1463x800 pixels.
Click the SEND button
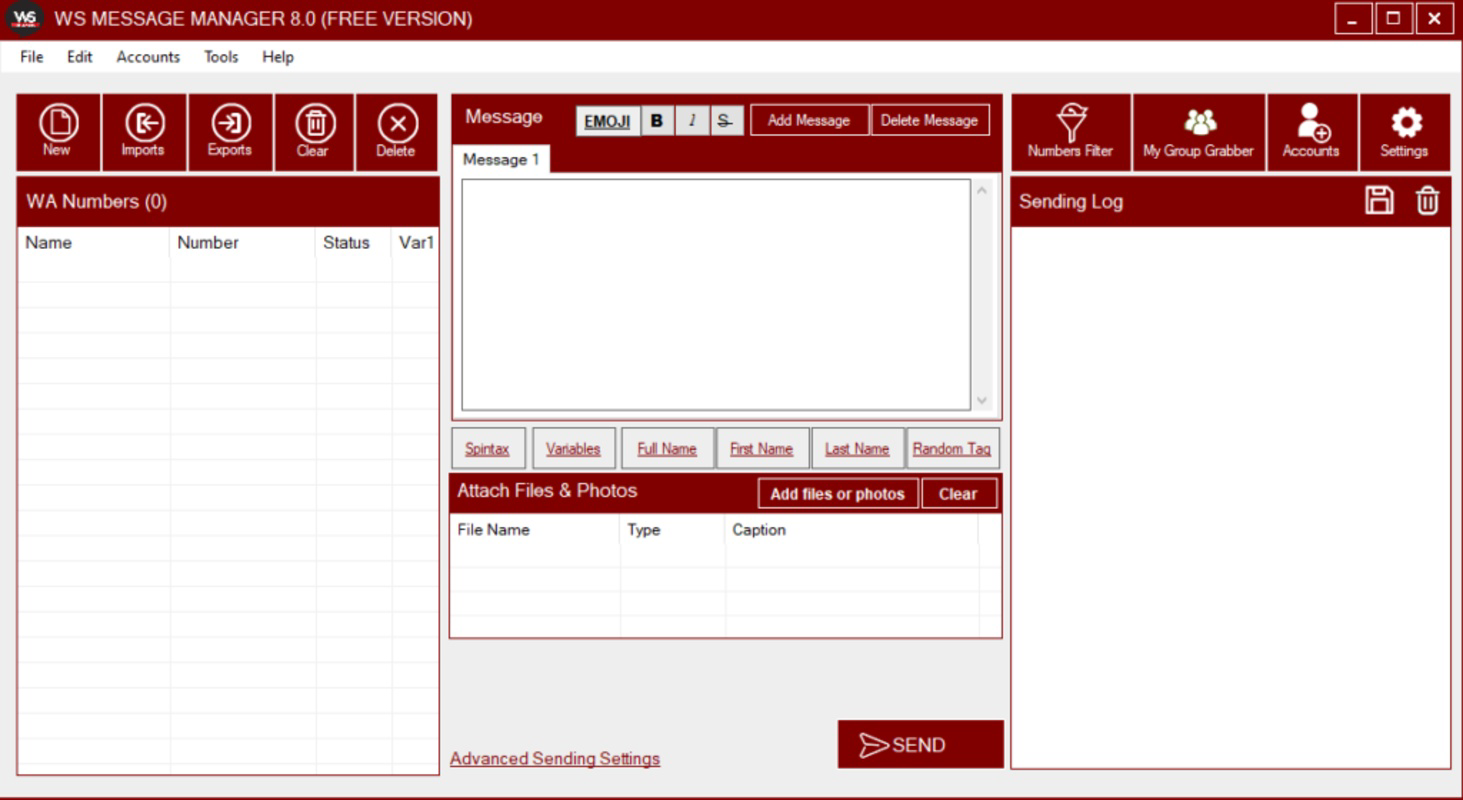pos(919,743)
